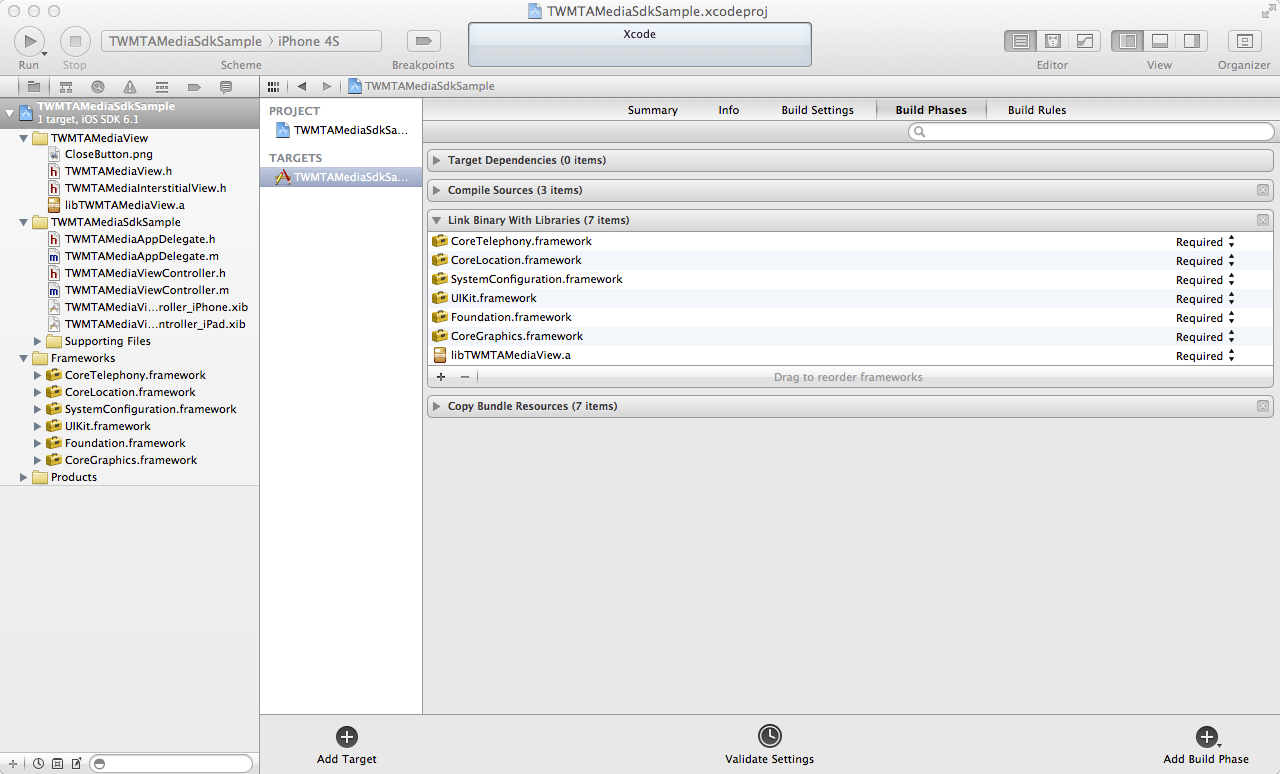The height and width of the screenshot is (774, 1280).
Task: Enter full screen mode
Action: (x=1267, y=10)
